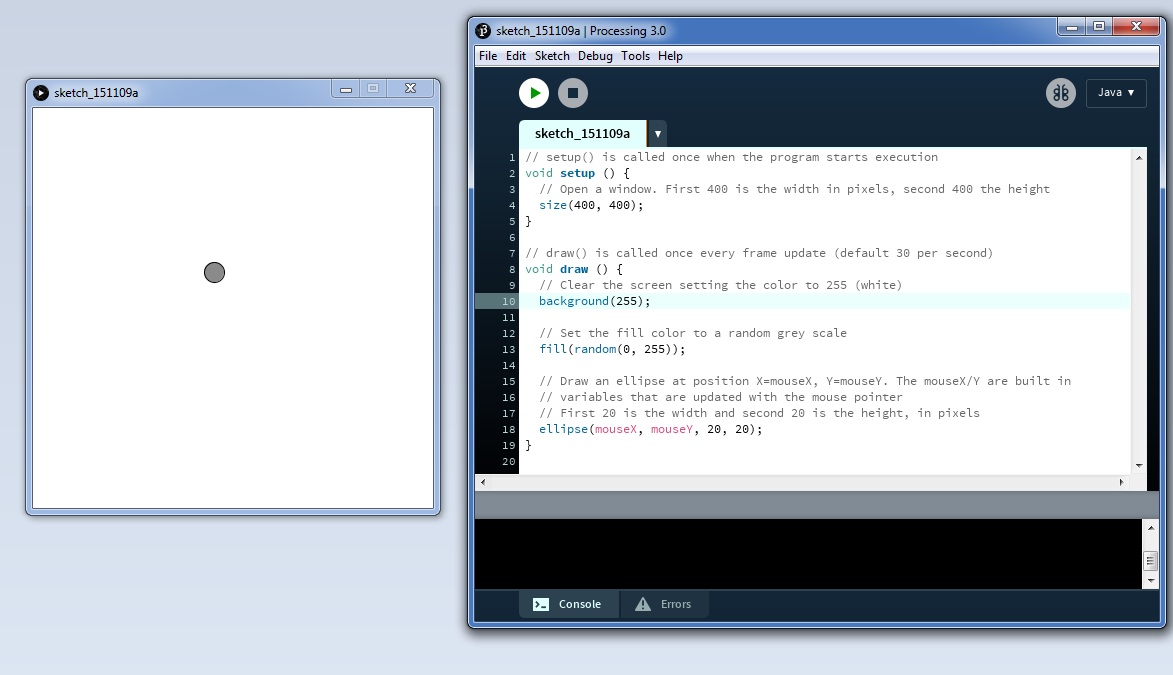
Task: Switch to the Console tab
Action: point(569,604)
